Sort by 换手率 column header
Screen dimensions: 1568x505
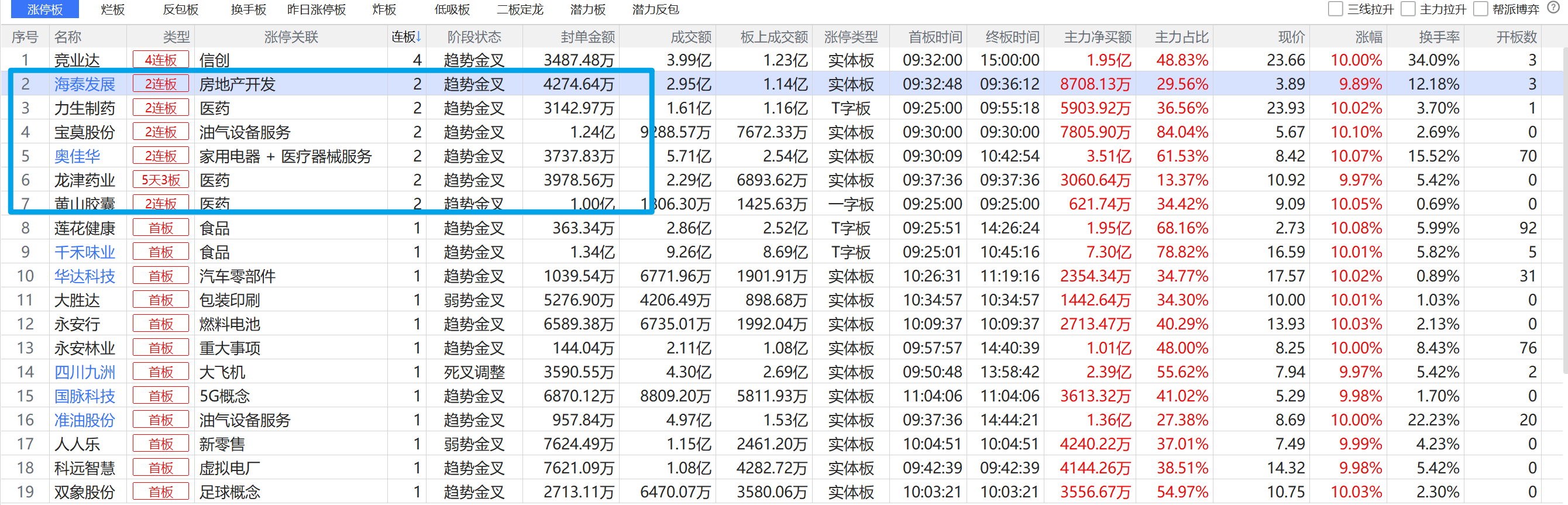[x=1439, y=36]
